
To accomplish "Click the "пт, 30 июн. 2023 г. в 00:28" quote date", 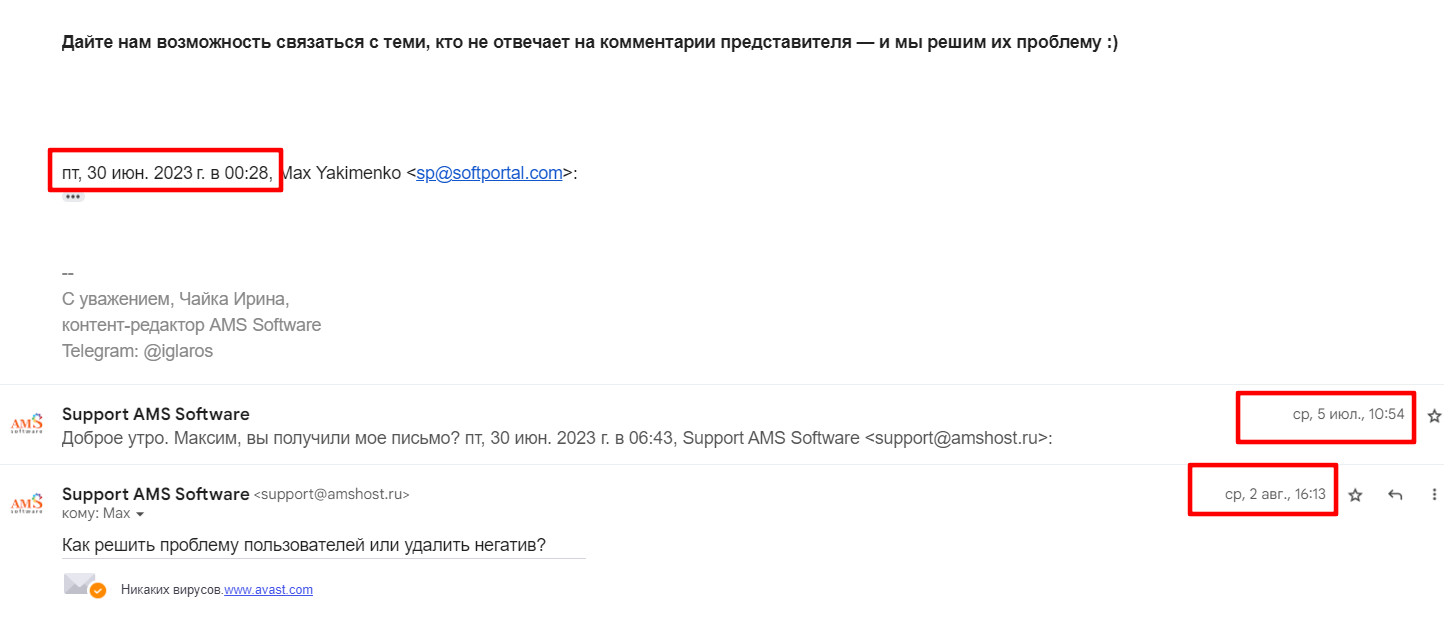I will (x=167, y=173).
